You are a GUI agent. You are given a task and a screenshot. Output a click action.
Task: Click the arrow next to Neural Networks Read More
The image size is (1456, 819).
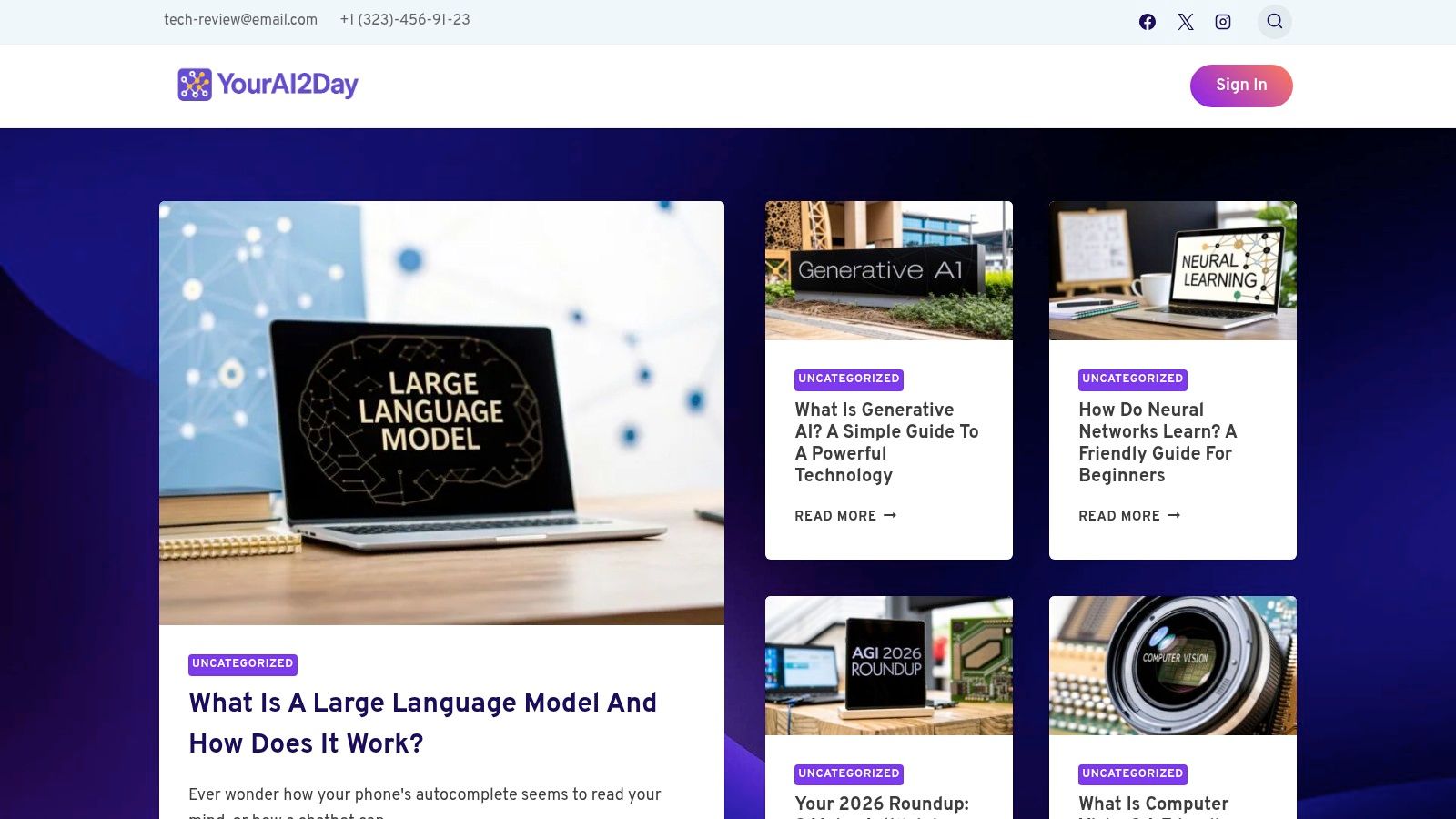pyautogui.click(x=1174, y=516)
